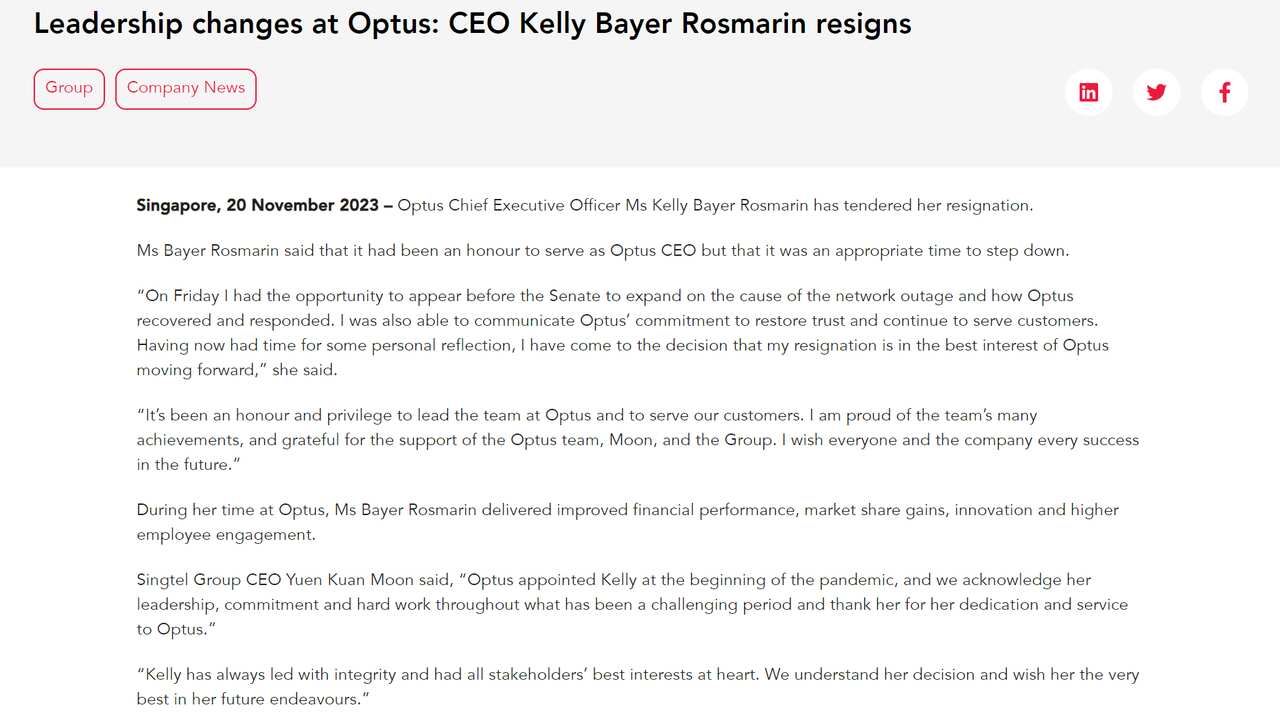Viewport: 1280px width, 725px height.
Task: Click the article headline about Kelly Bayer Rosmarin
Action: point(472,23)
